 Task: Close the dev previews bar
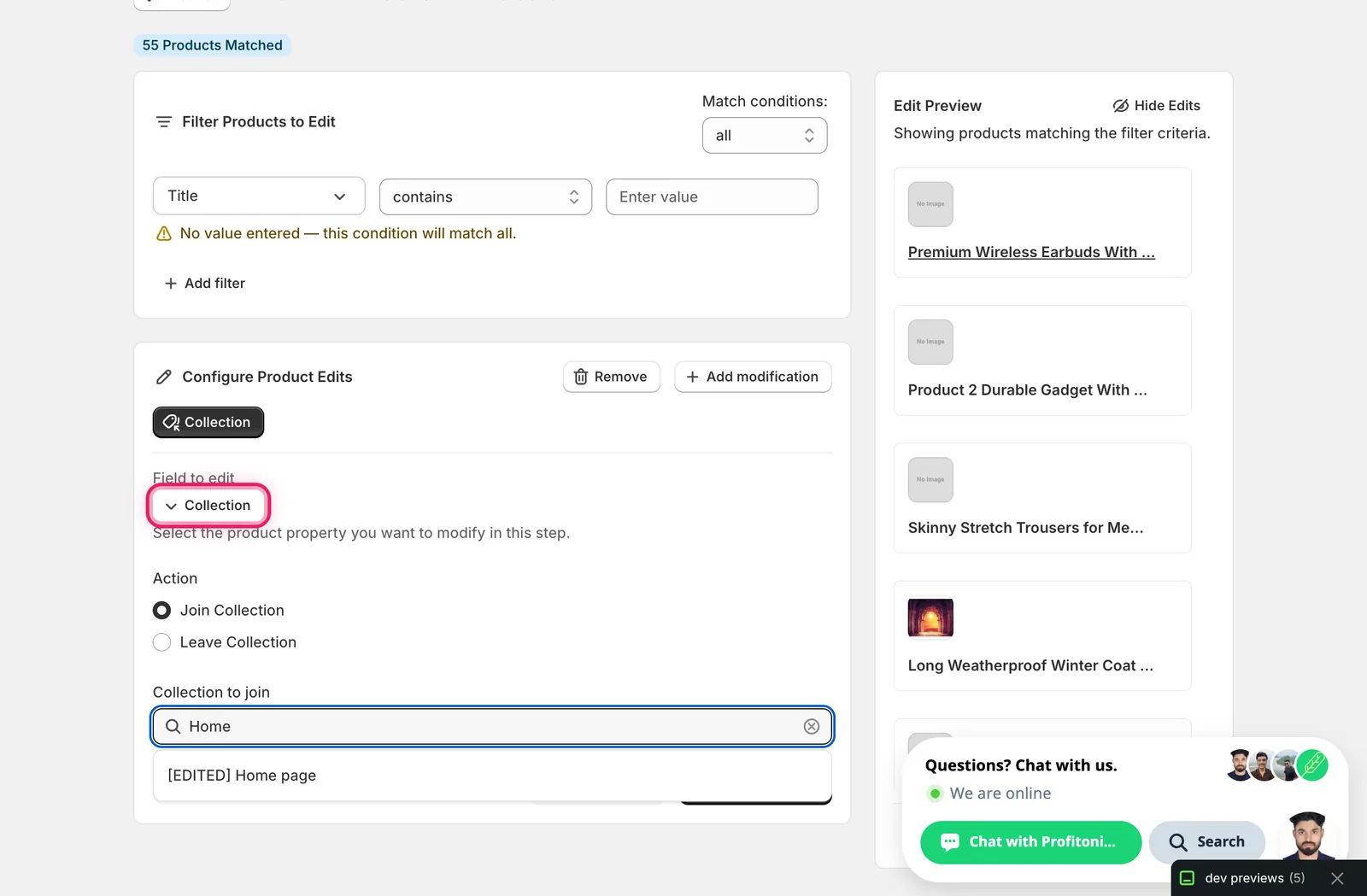tap(1338, 878)
